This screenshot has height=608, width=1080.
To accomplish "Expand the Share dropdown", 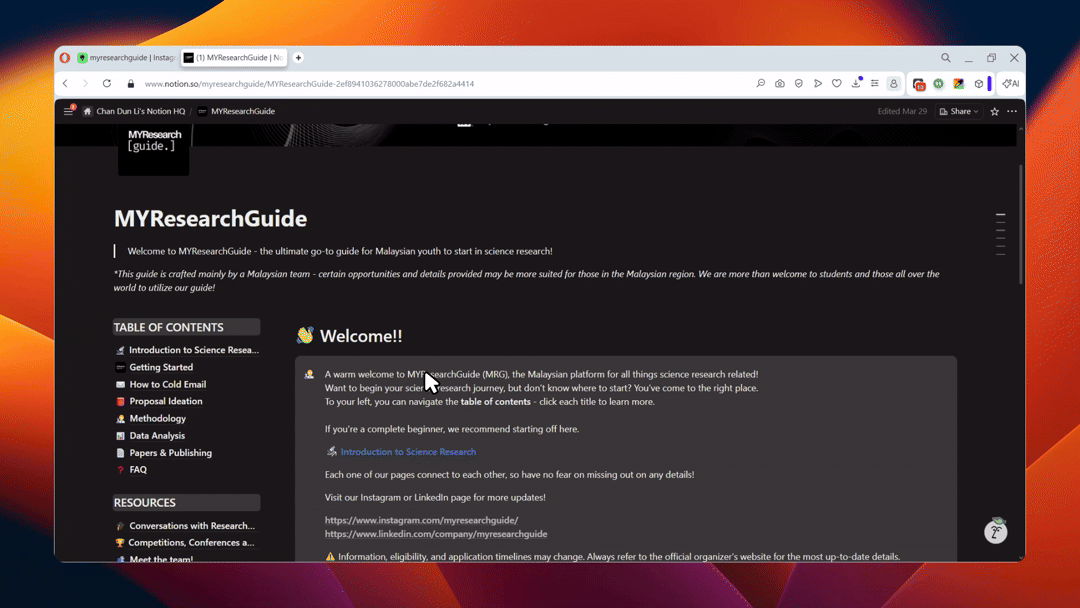I will point(959,111).
